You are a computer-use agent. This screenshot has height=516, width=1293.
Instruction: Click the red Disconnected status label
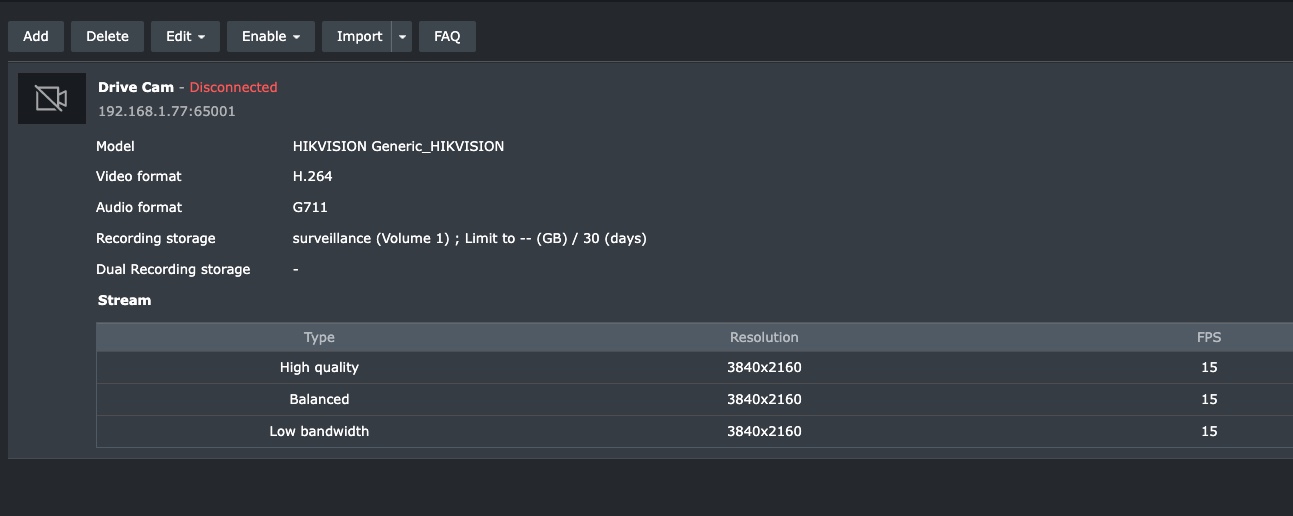tap(233, 87)
